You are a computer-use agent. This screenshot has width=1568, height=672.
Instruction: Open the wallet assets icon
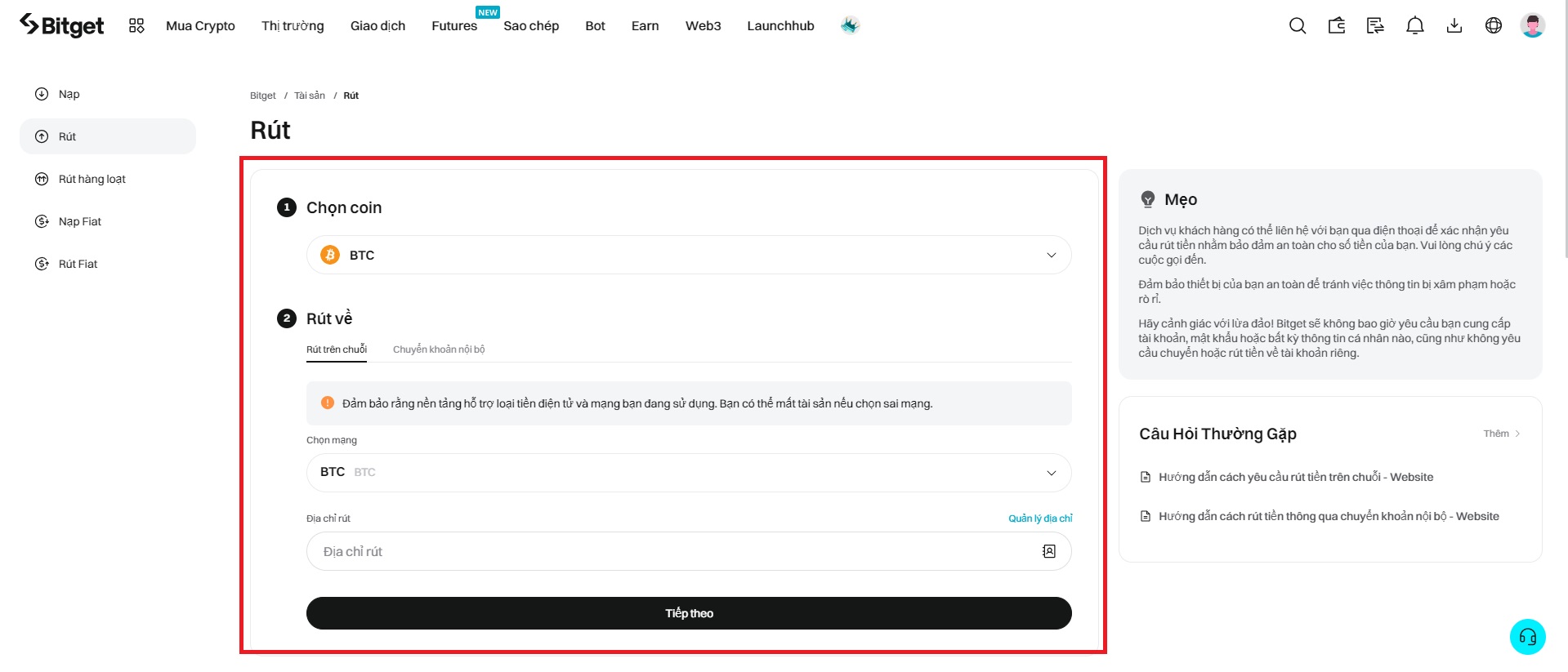pyautogui.click(x=1337, y=25)
